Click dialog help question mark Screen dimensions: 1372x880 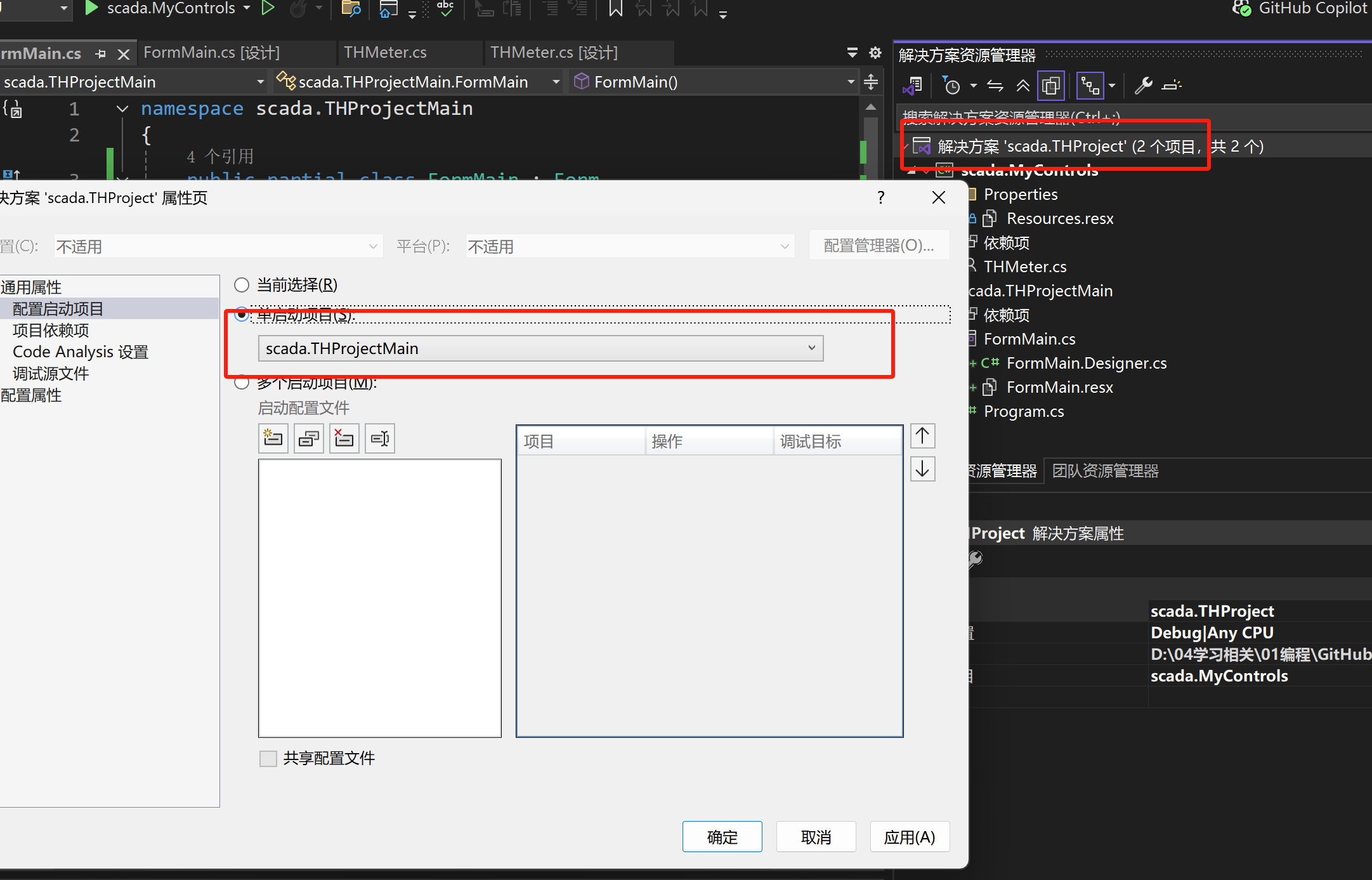click(x=881, y=197)
